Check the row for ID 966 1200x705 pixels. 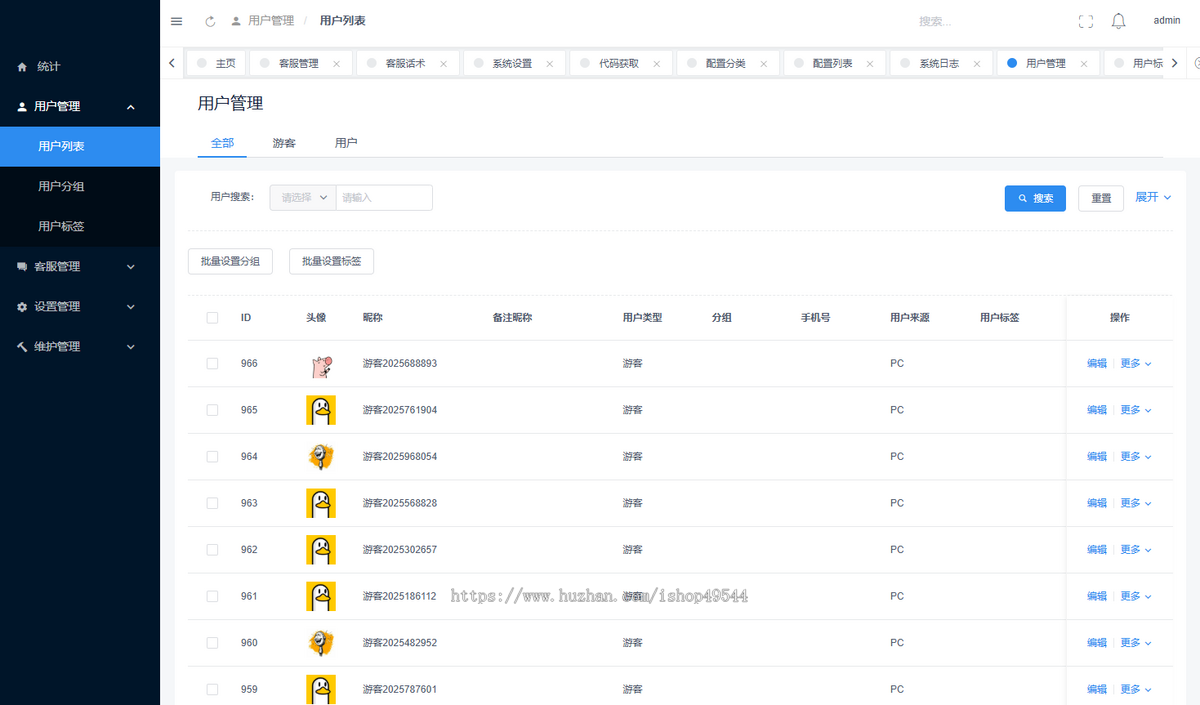(x=212, y=364)
